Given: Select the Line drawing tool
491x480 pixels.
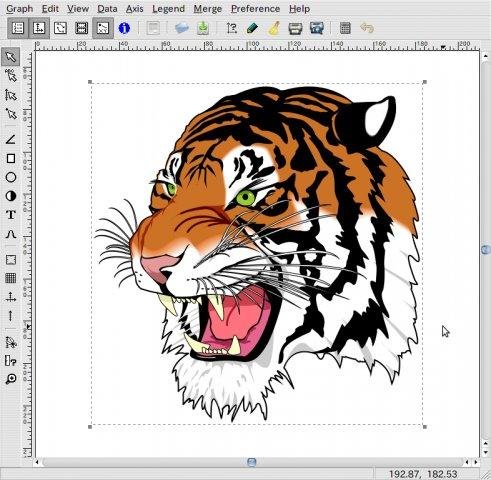Looking at the screenshot, I should (x=11, y=139).
